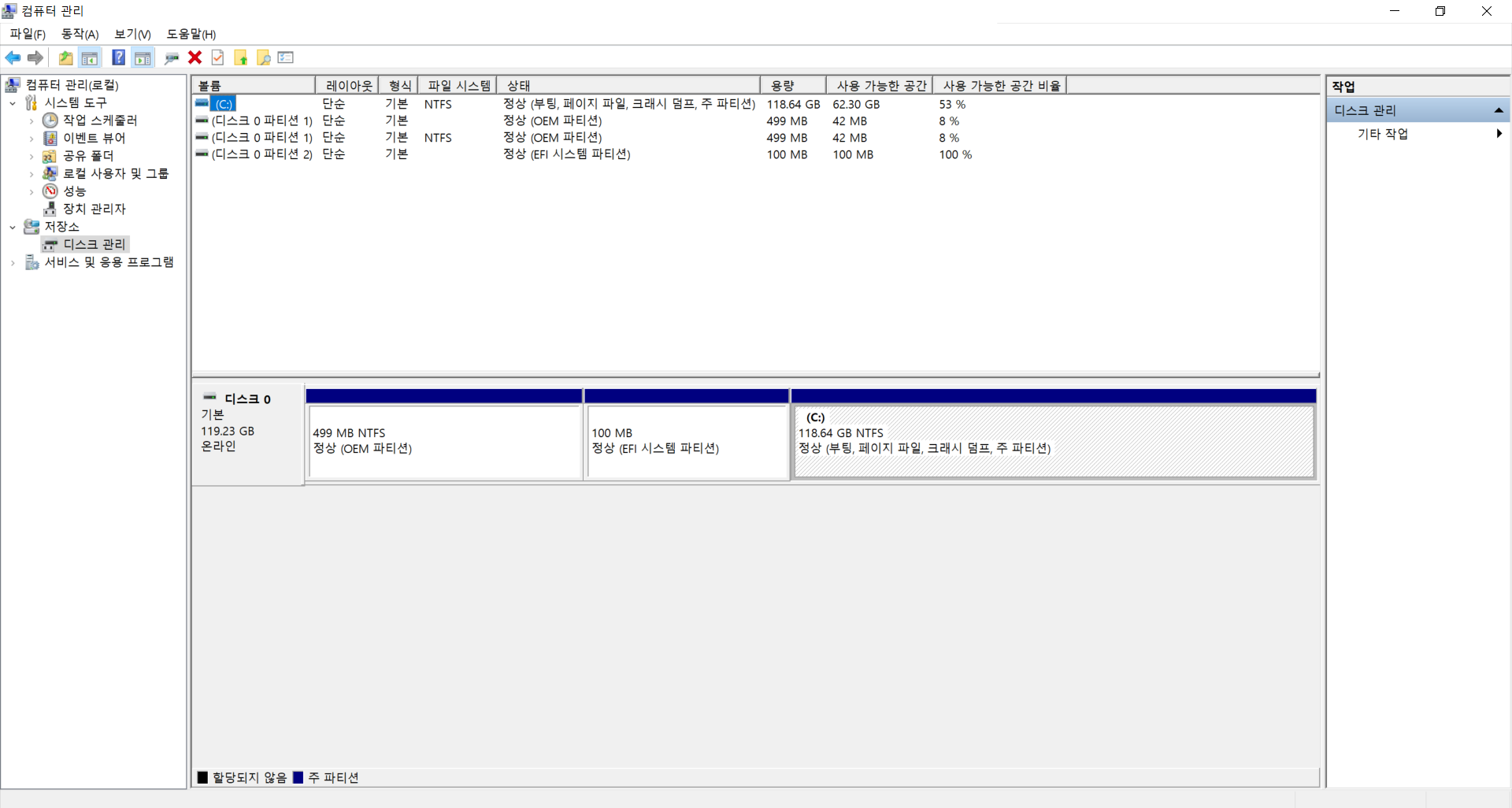Screen dimensions: 1512x808
Task: Click the 저장소 storage drives icon
Action: [x=31, y=227]
